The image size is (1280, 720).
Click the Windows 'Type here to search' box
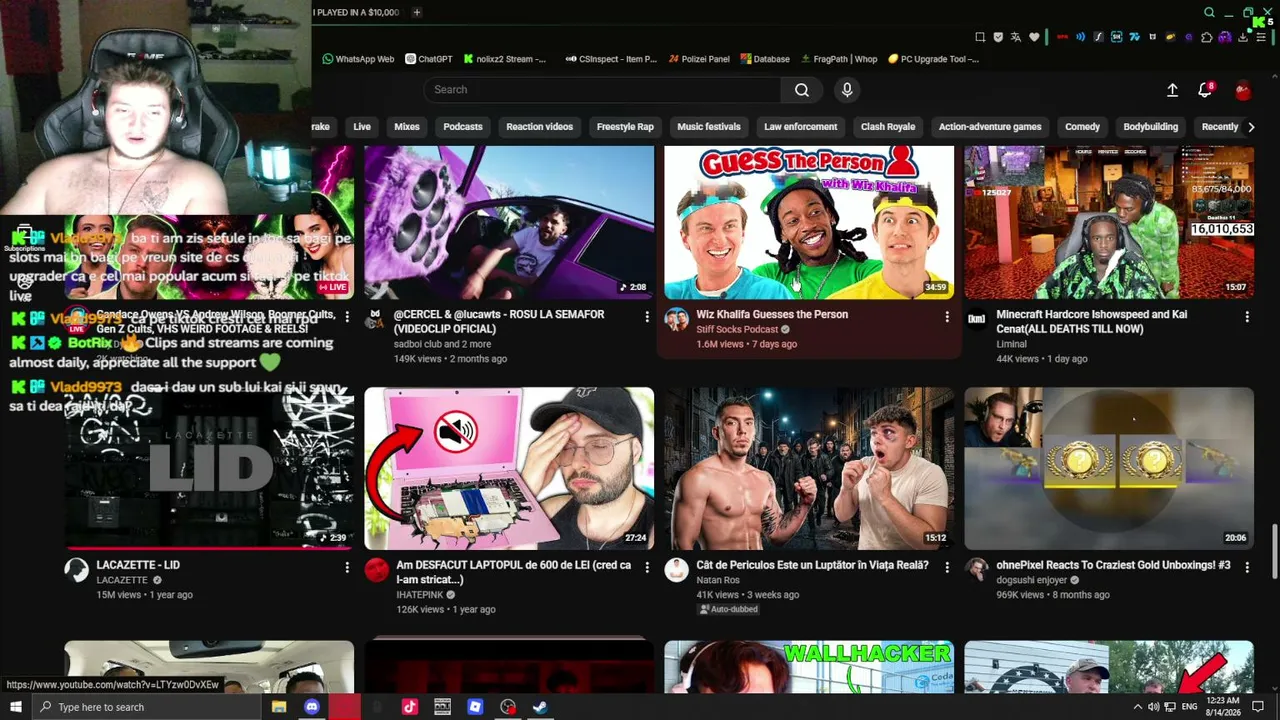(x=147, y=707)
